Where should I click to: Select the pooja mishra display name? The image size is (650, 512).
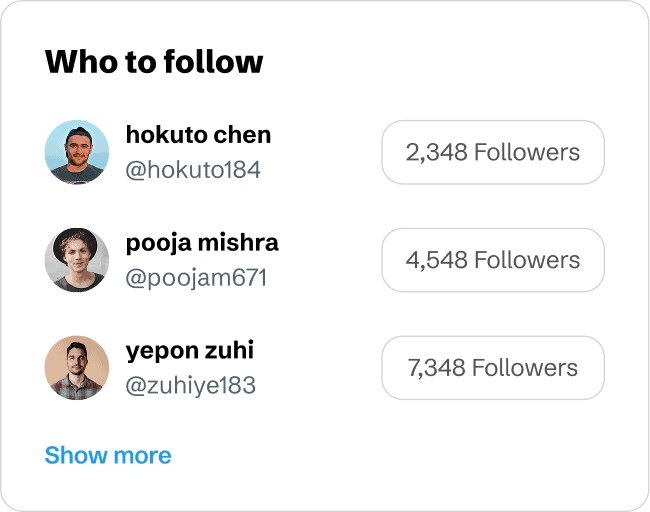click(202, 243)
